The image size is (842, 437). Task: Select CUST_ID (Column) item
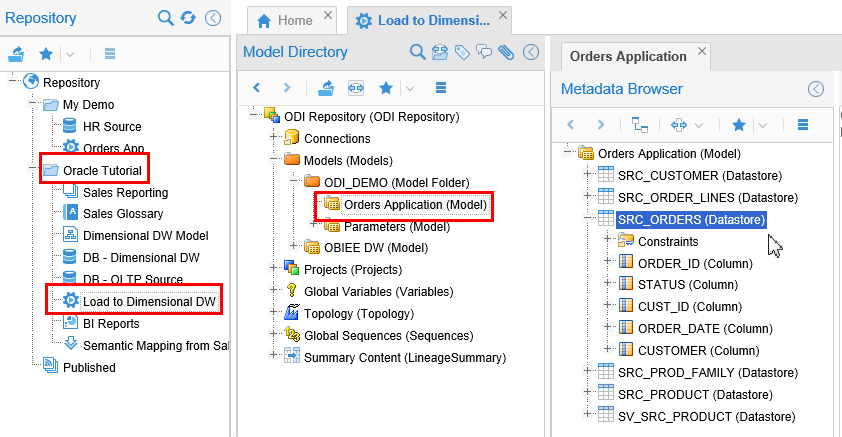pos(689,307)
